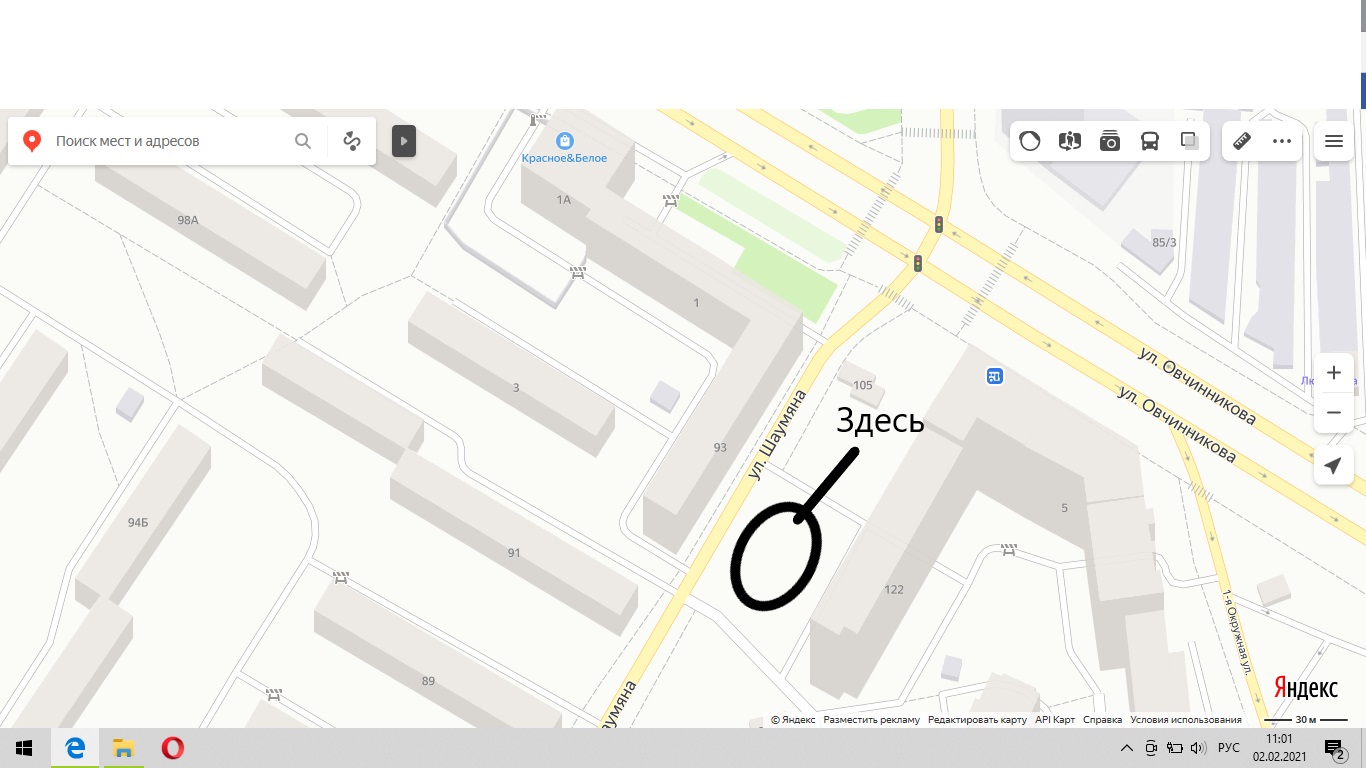Screen dimensions: 1366x768
Task: Click the Красное&Белое shop marker
Action: click(565, 141)
